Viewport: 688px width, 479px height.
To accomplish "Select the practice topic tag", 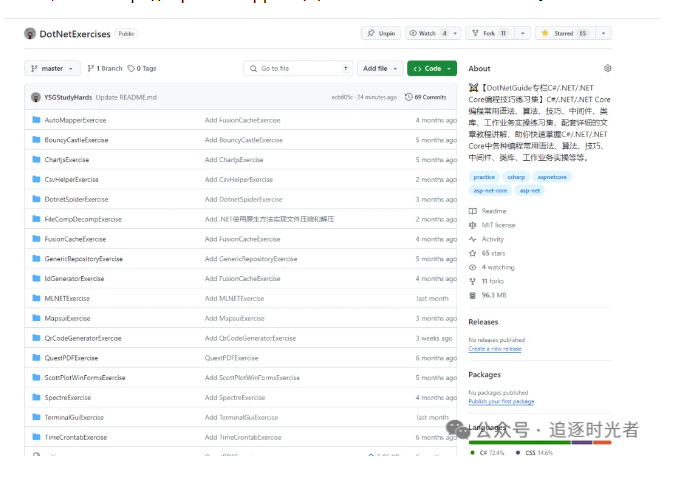I will tap(484, 177).
